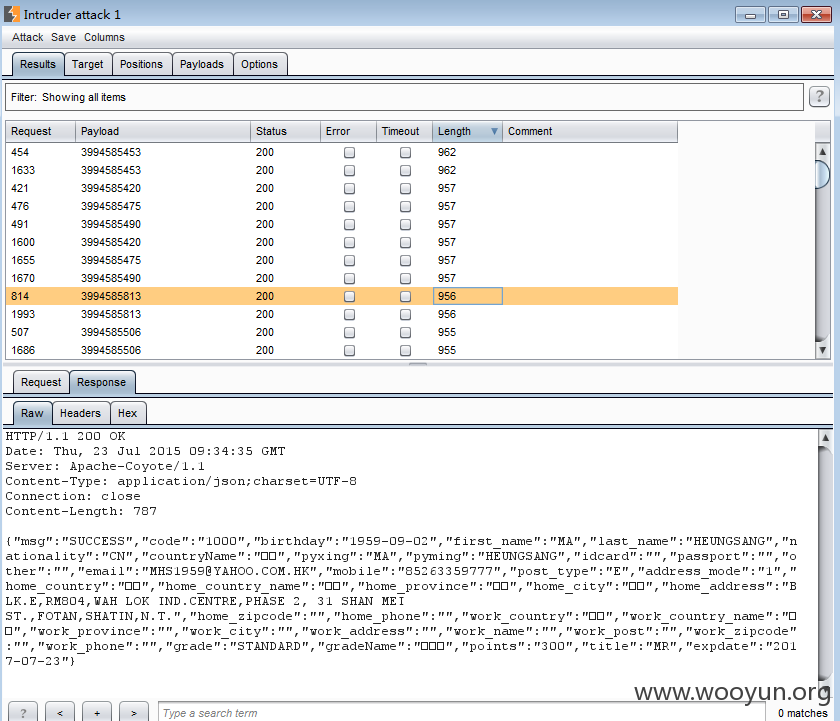Viewport: 840px width, 721px height.
Task: Click the filter bar showing all items
Action: [404, 97]
